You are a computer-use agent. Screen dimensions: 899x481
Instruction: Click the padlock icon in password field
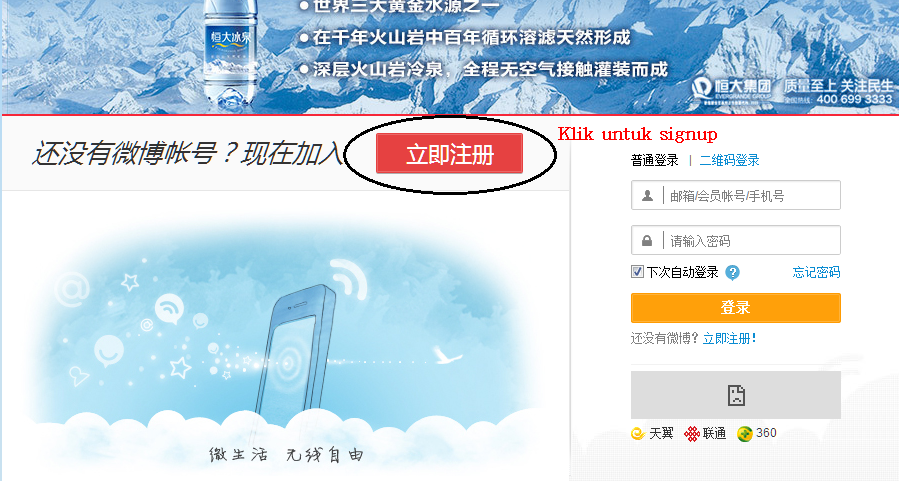[x=647, y=241]
